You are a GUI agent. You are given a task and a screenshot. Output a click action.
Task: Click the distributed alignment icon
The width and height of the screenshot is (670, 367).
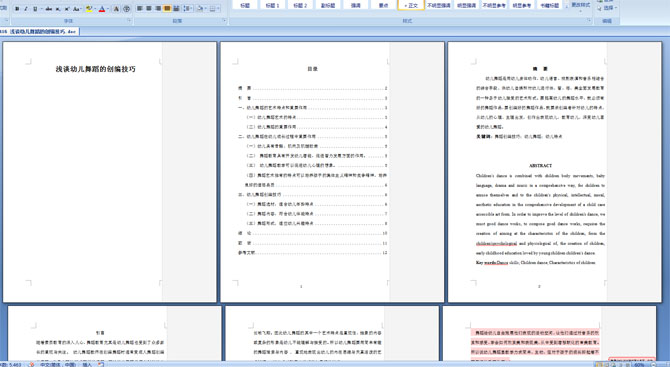[176, 9]
